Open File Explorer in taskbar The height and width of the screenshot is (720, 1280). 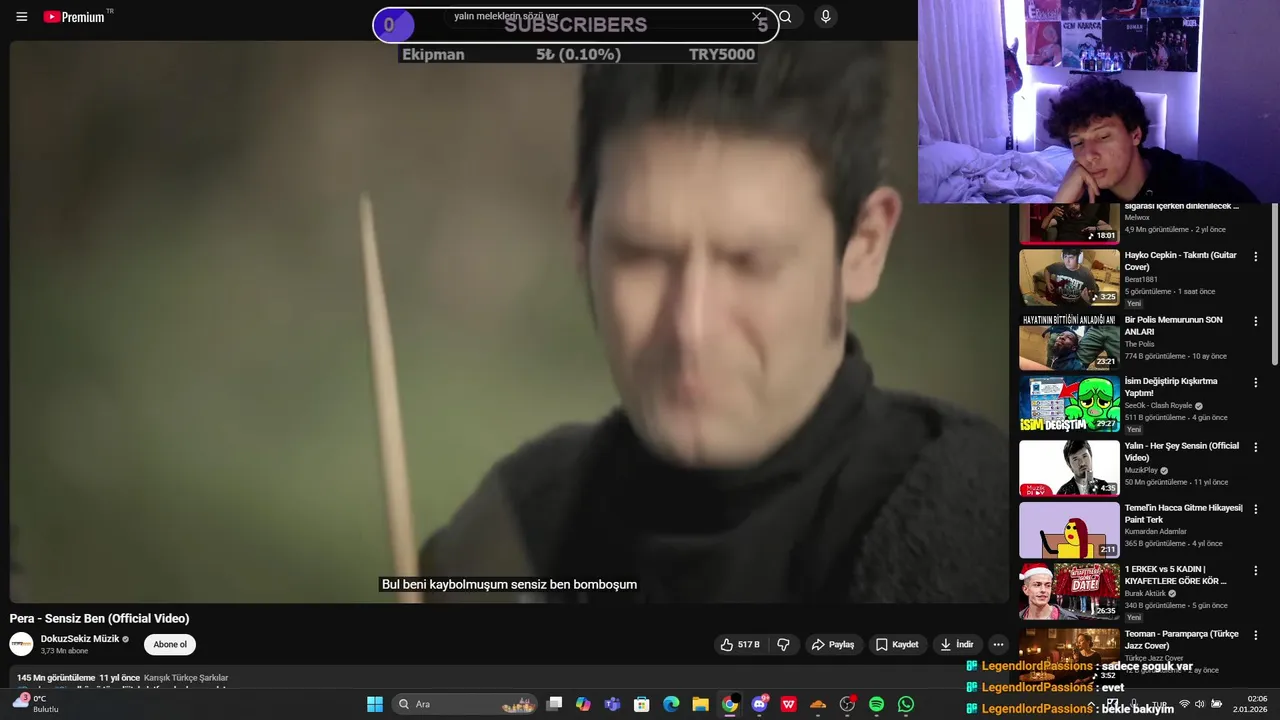tap(700, 704)
